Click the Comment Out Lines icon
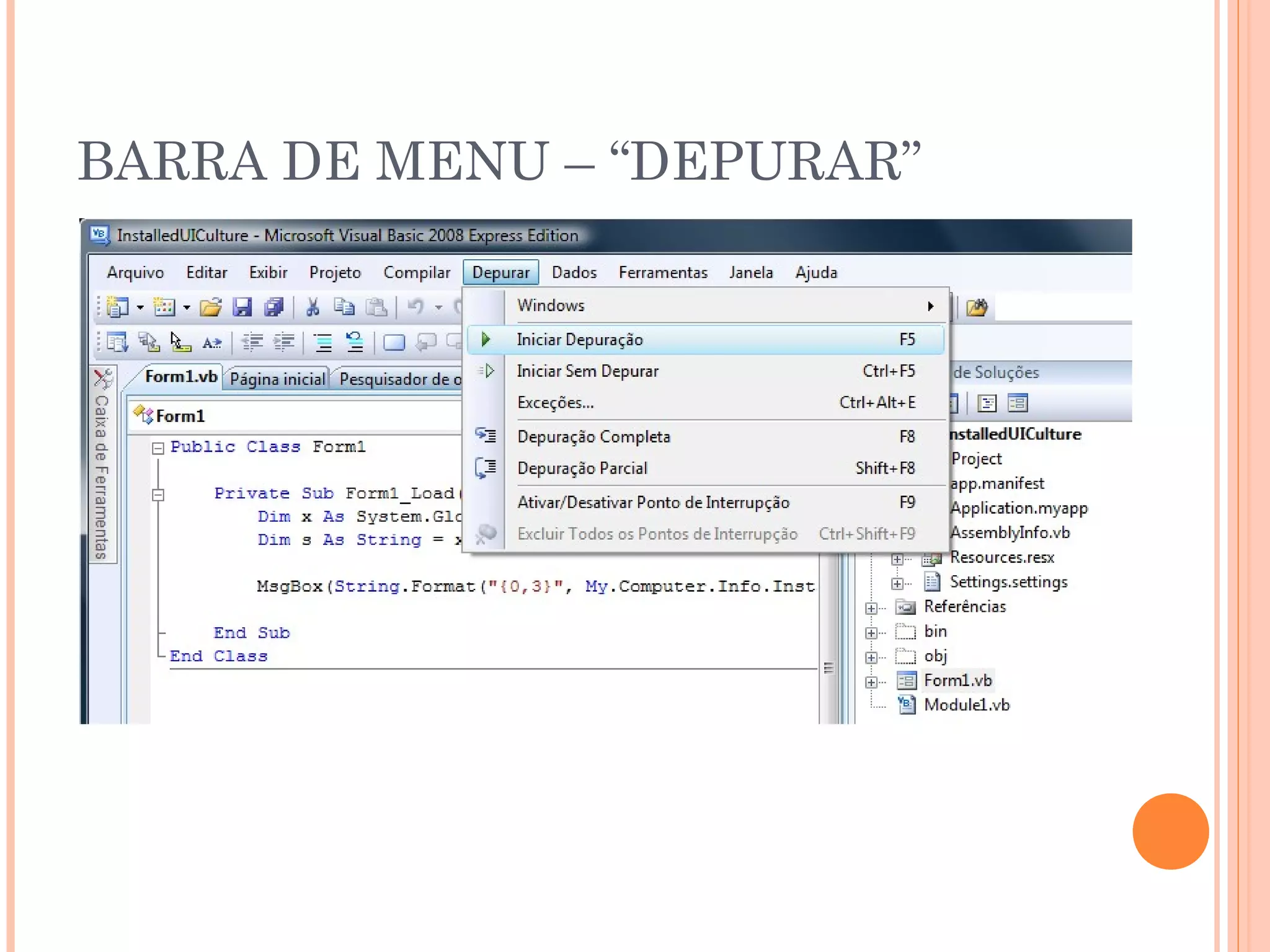 point(323,342)
